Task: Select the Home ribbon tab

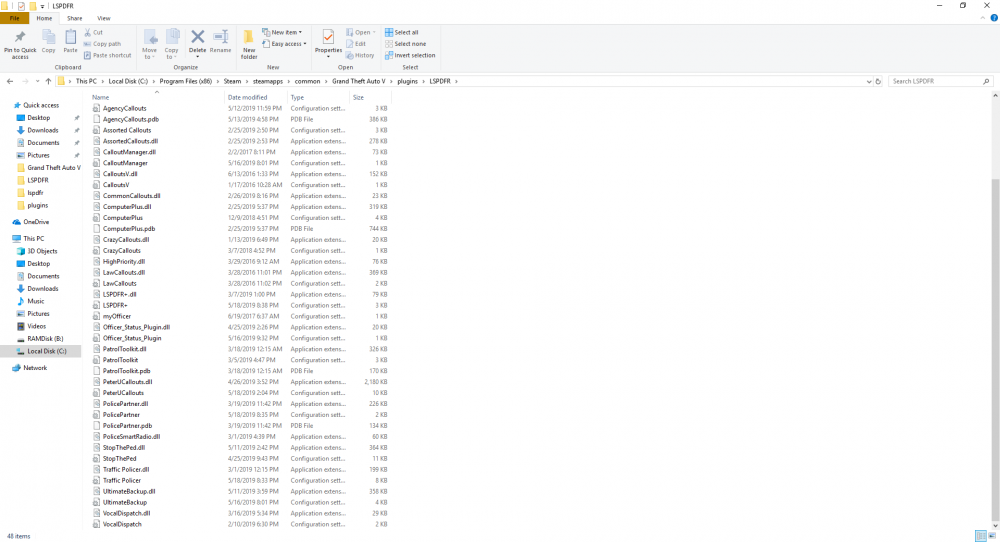Action: coord(44,18)
